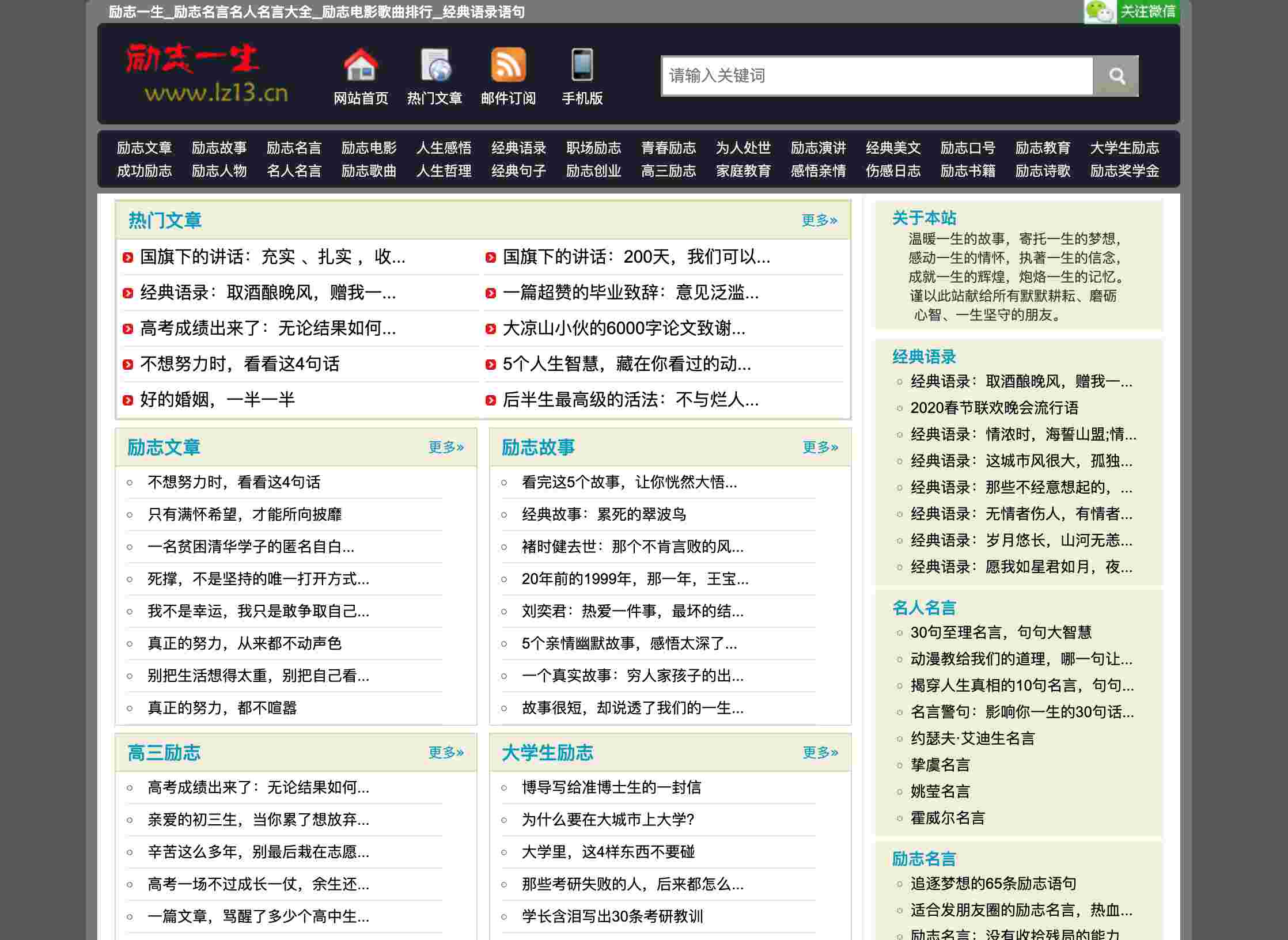Open sidebar 30句至理名言，句句大智慧

pyautogui.click(x=1001, y=632)
